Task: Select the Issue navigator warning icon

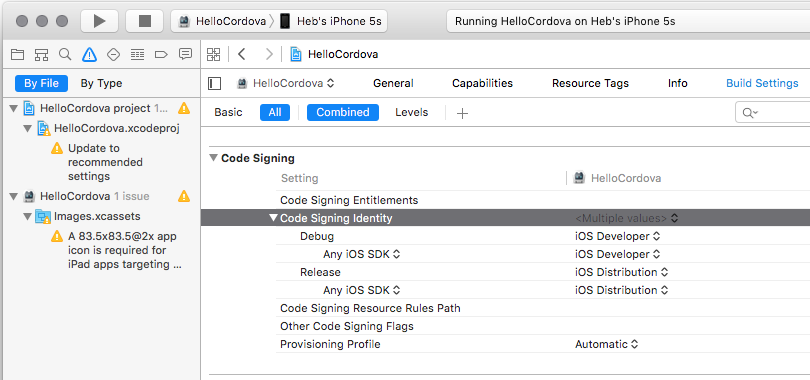Action: click(89, 54)
